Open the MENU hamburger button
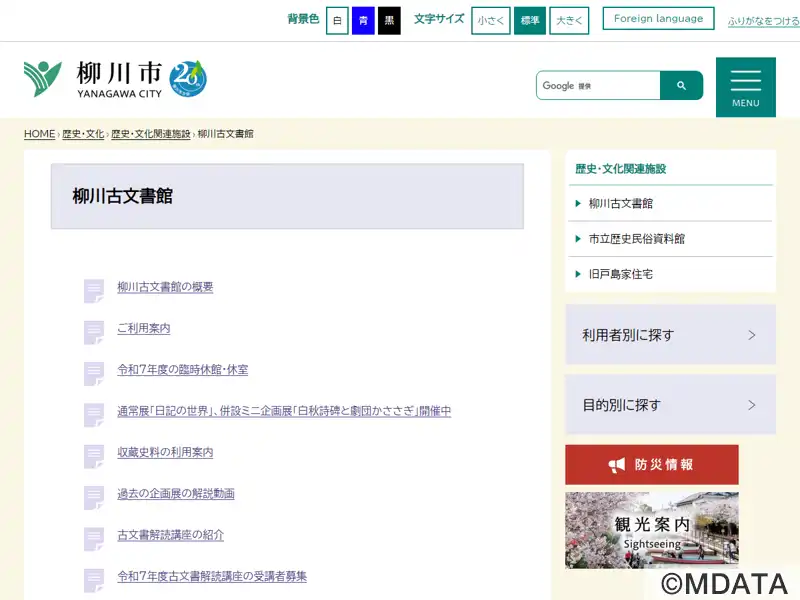800x600 pixels. 745,87
